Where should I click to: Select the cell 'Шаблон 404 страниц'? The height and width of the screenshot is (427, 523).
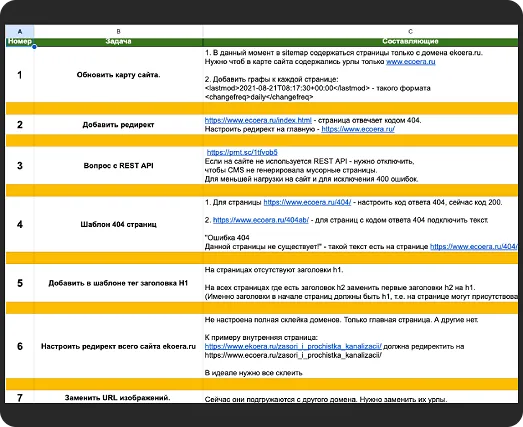coord(118,224)
